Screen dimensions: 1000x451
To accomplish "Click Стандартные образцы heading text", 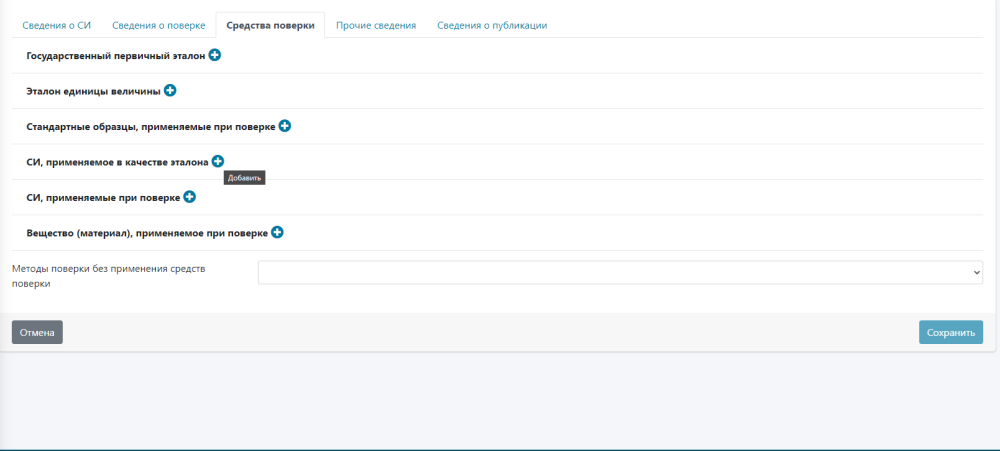I will [150, 127].
